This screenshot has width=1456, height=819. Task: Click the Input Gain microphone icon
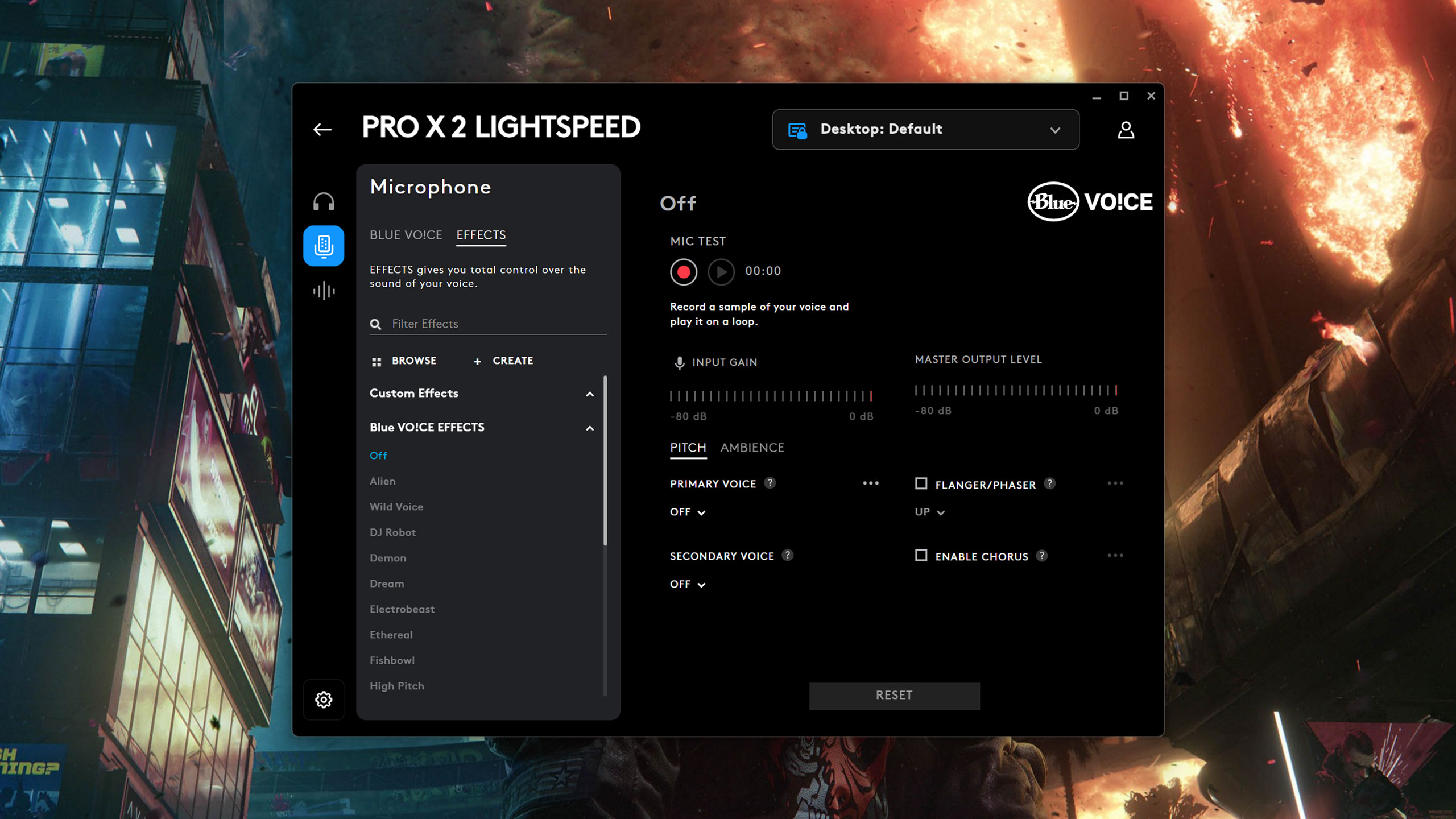point(679,363)
